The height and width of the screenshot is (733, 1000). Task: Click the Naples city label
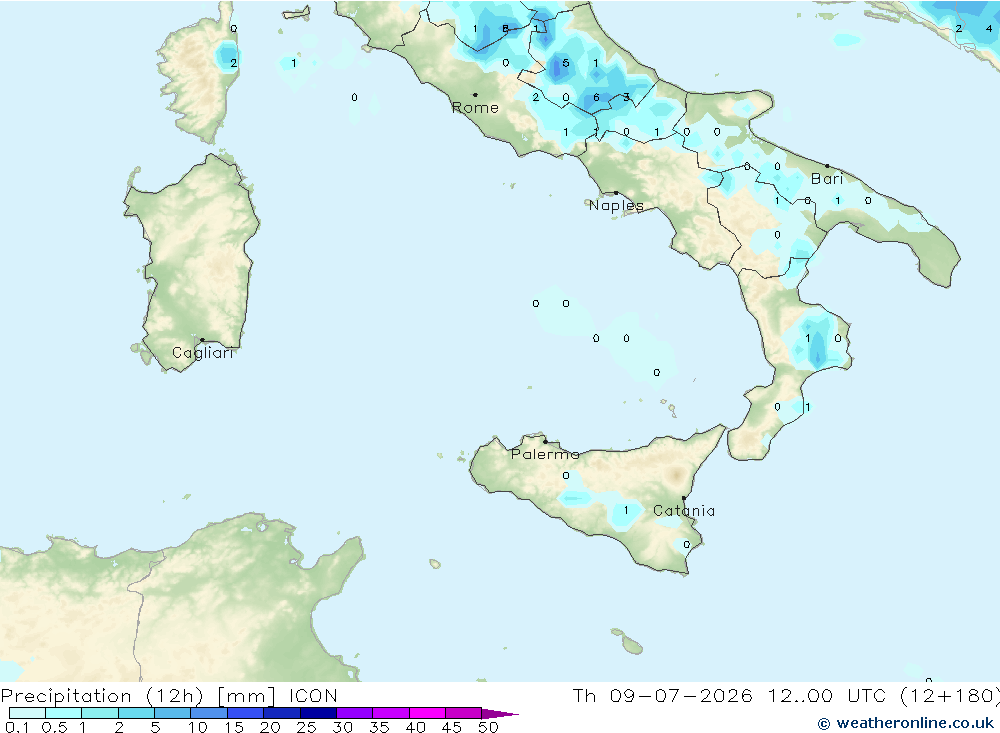[x=616, y=205]
